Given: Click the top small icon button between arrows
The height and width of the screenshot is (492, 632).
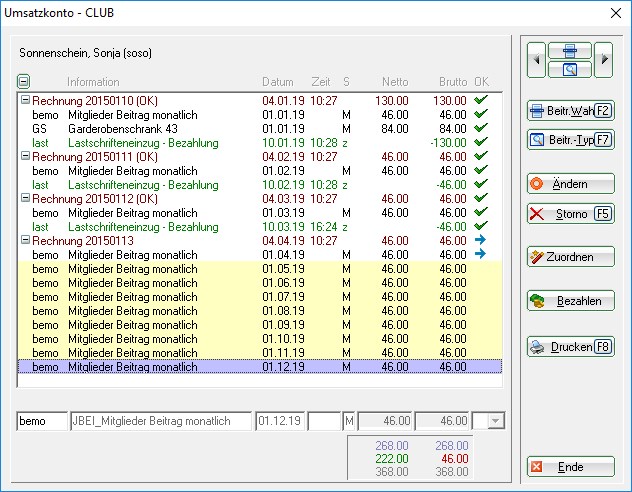Looking at the screenshot, I should coord(570,50).
